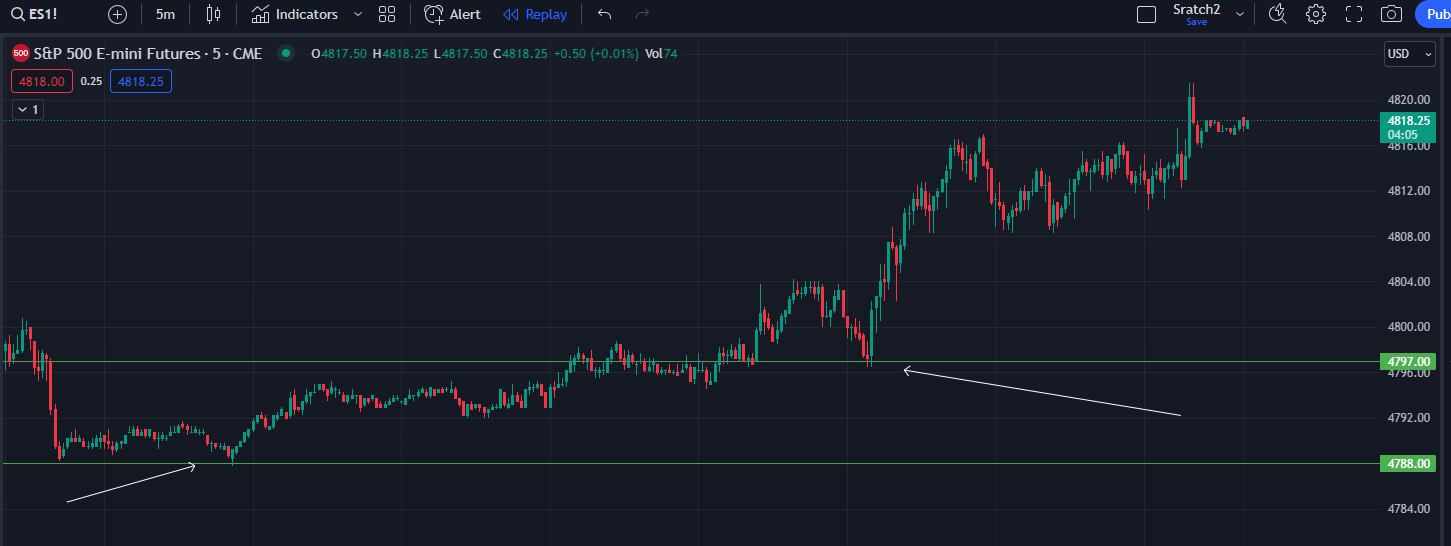Click the green market status dot
This screenshot has width=1451, height=546.
[287, 53]
